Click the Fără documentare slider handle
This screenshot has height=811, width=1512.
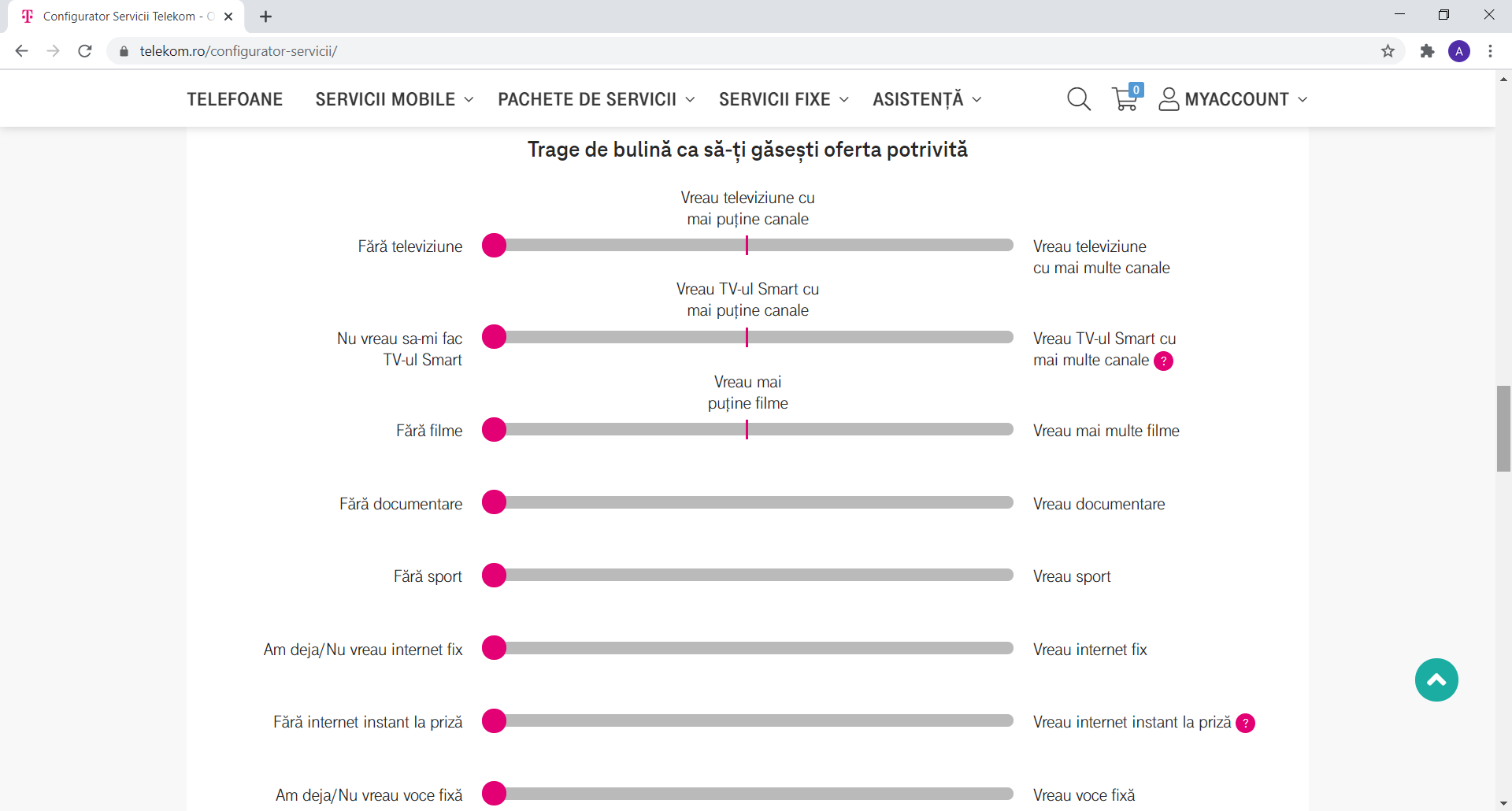tap(494, 502)
